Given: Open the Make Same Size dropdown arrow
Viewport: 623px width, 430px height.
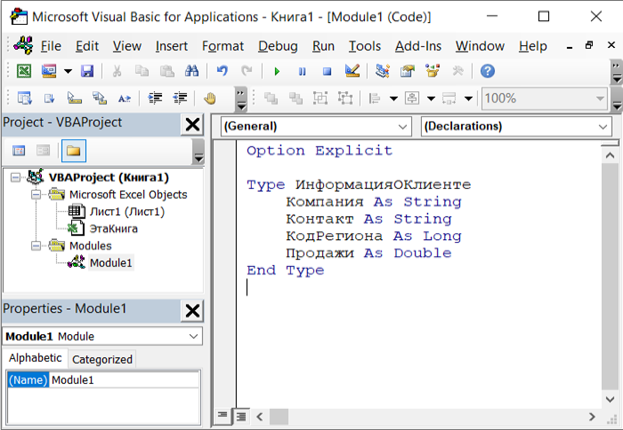Looking at the screenshot, I should pyautogui.click(x=468, y=98).
